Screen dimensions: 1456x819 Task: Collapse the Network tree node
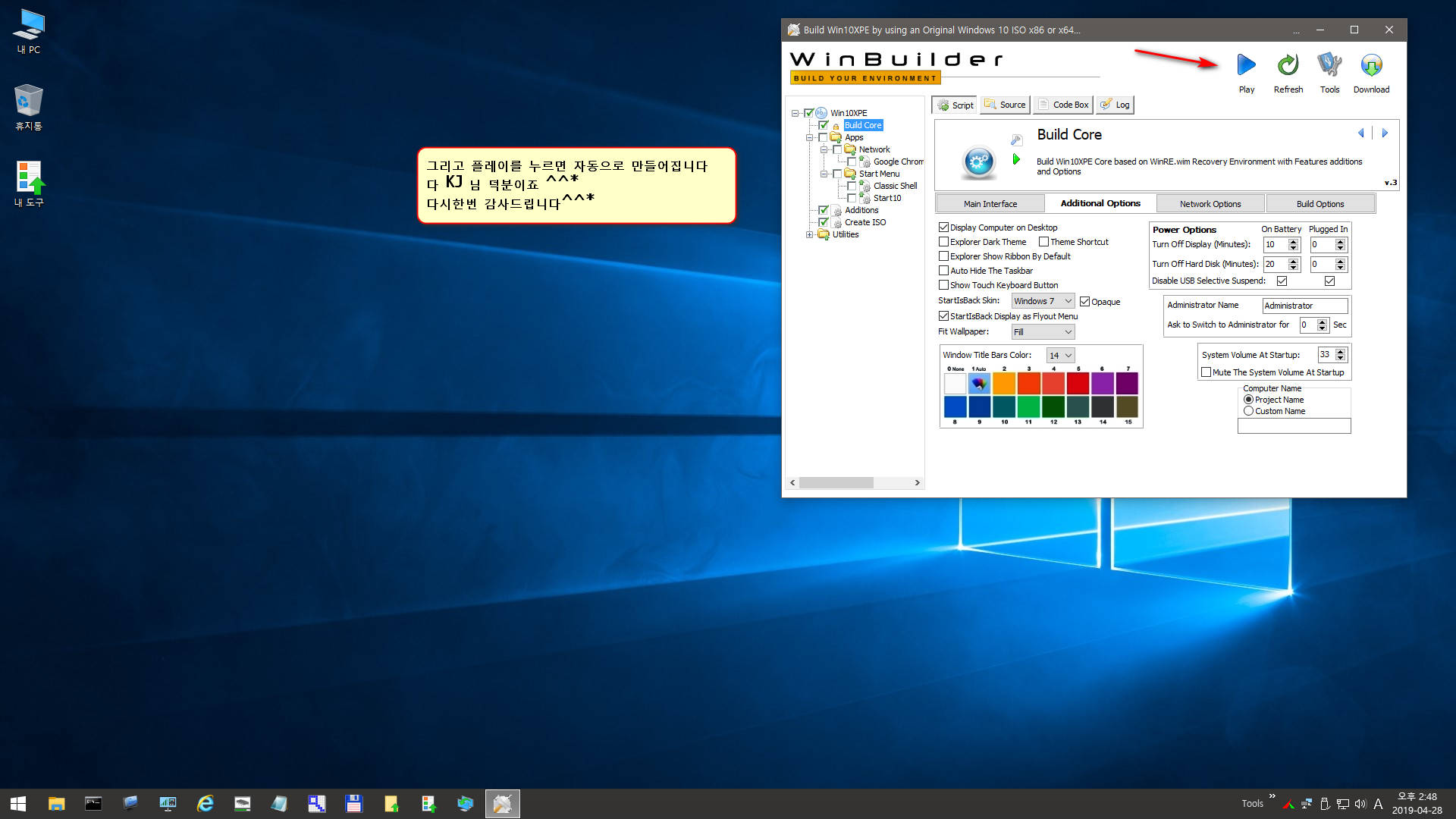tap(824, 149)
